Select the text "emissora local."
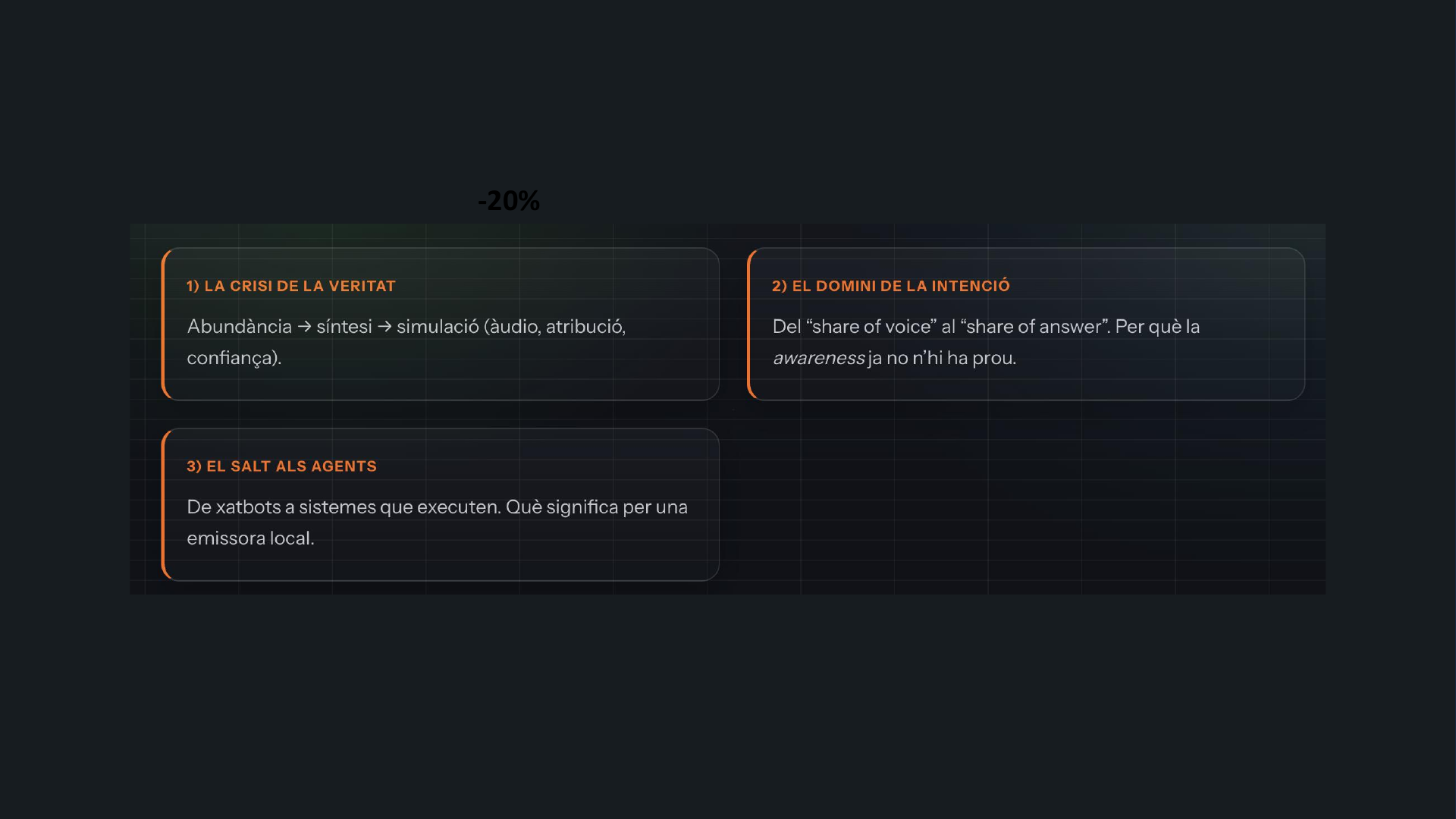 (250, 538)
